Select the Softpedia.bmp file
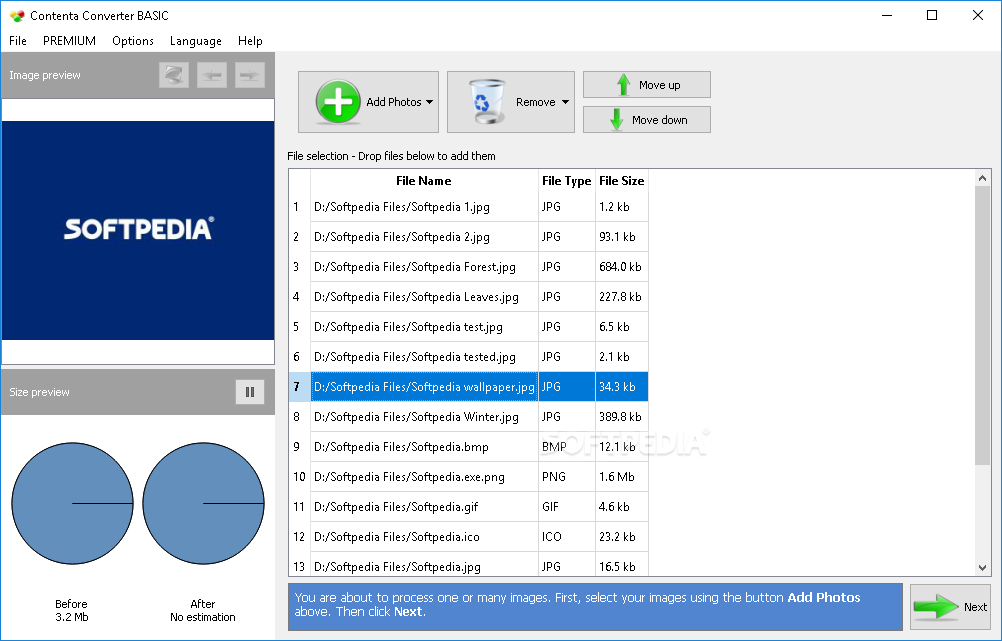Image resolution: width=1002 pixels, height=641 pixels. pyautogui.click(x=424, y=447)
